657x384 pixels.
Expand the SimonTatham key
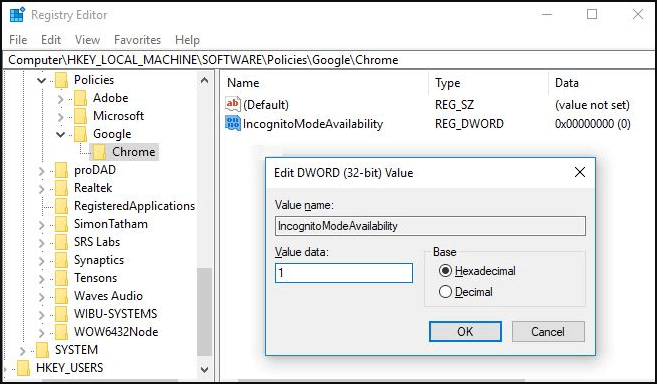[x=41, y=225]
